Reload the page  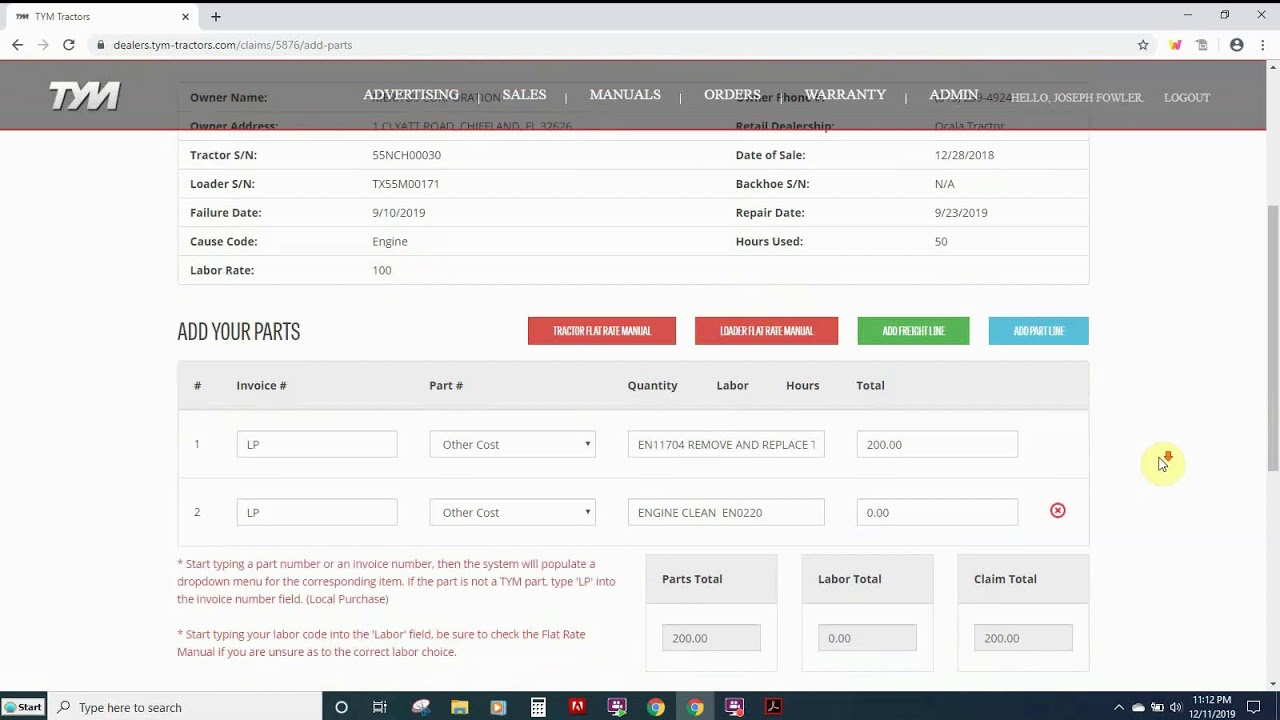[68, 45]
